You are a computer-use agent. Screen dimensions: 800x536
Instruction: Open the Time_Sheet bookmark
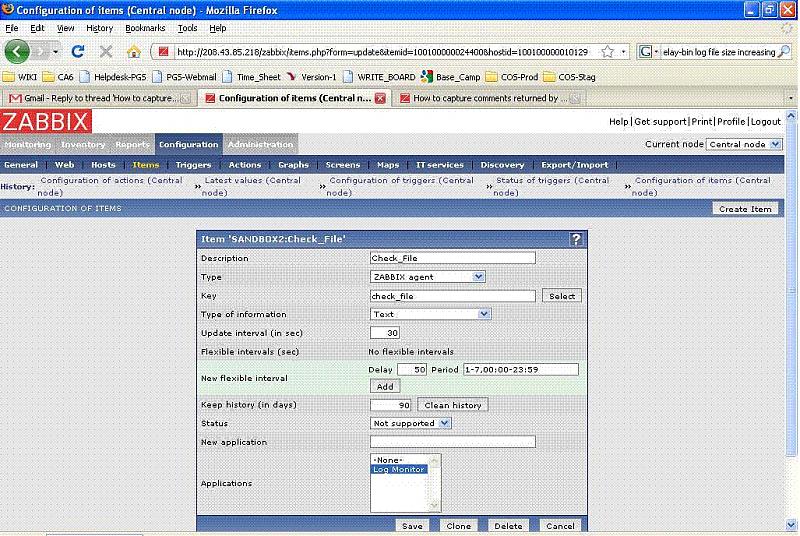click(x=251, y=77)
